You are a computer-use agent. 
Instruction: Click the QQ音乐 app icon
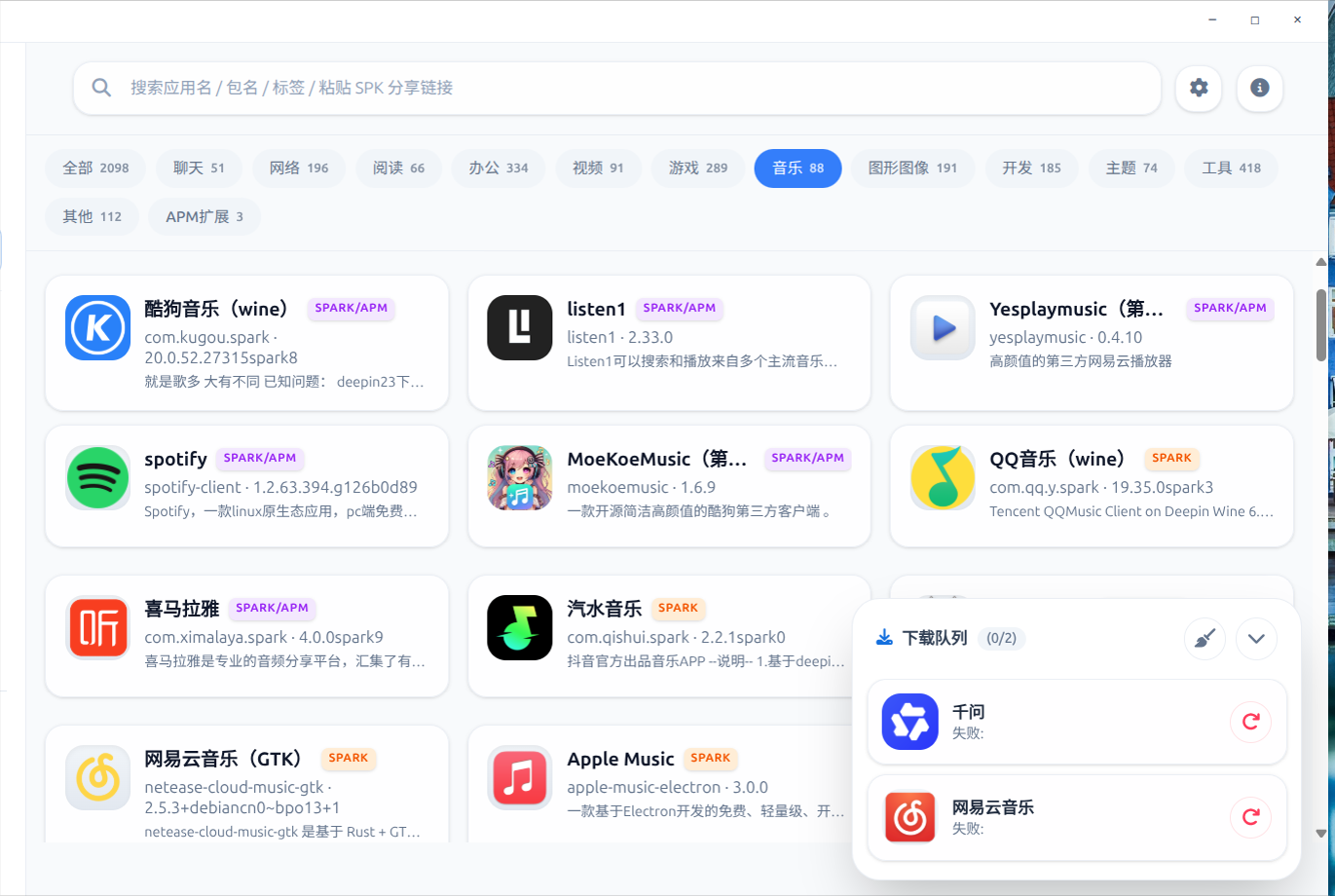943,478
